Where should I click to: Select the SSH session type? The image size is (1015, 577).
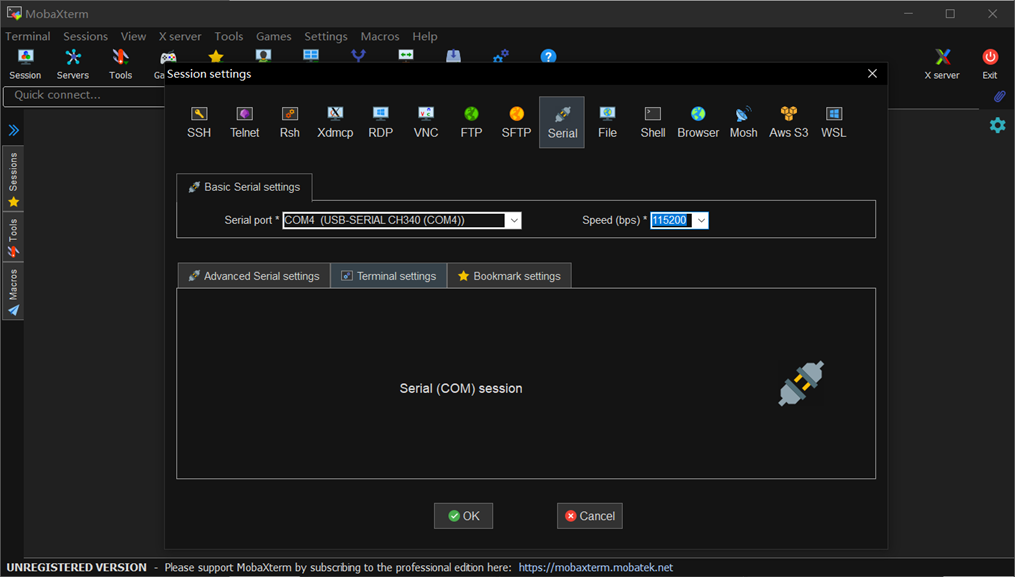[199, 122]
